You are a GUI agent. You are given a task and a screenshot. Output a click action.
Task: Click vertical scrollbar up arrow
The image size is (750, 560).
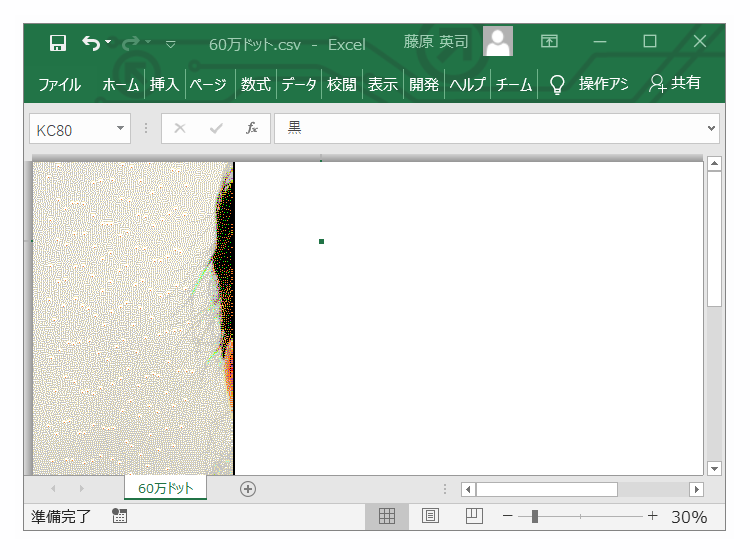(x=714, y=164)
